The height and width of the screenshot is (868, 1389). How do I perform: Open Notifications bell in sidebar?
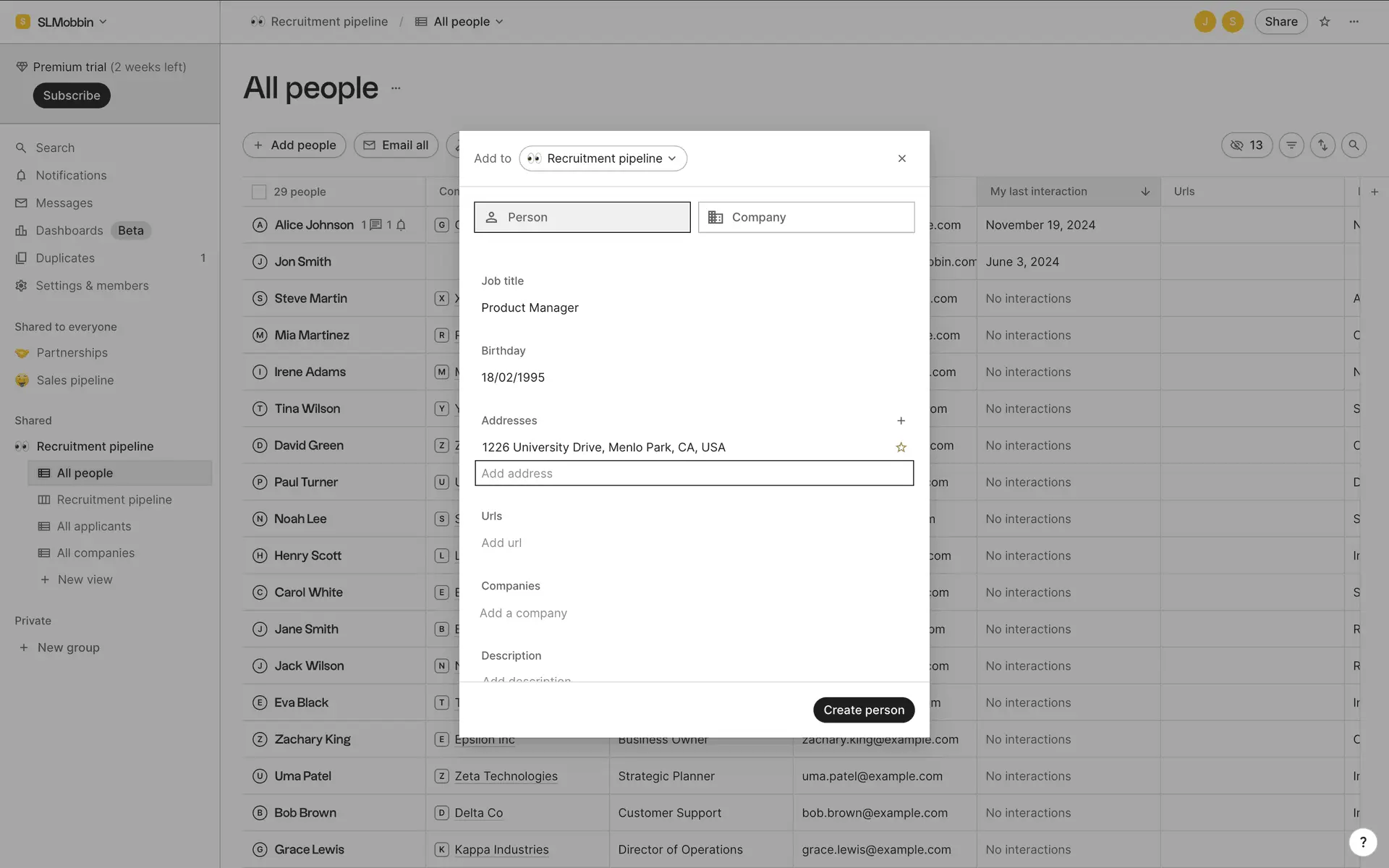pyautogui.click(x=71, y=176)
